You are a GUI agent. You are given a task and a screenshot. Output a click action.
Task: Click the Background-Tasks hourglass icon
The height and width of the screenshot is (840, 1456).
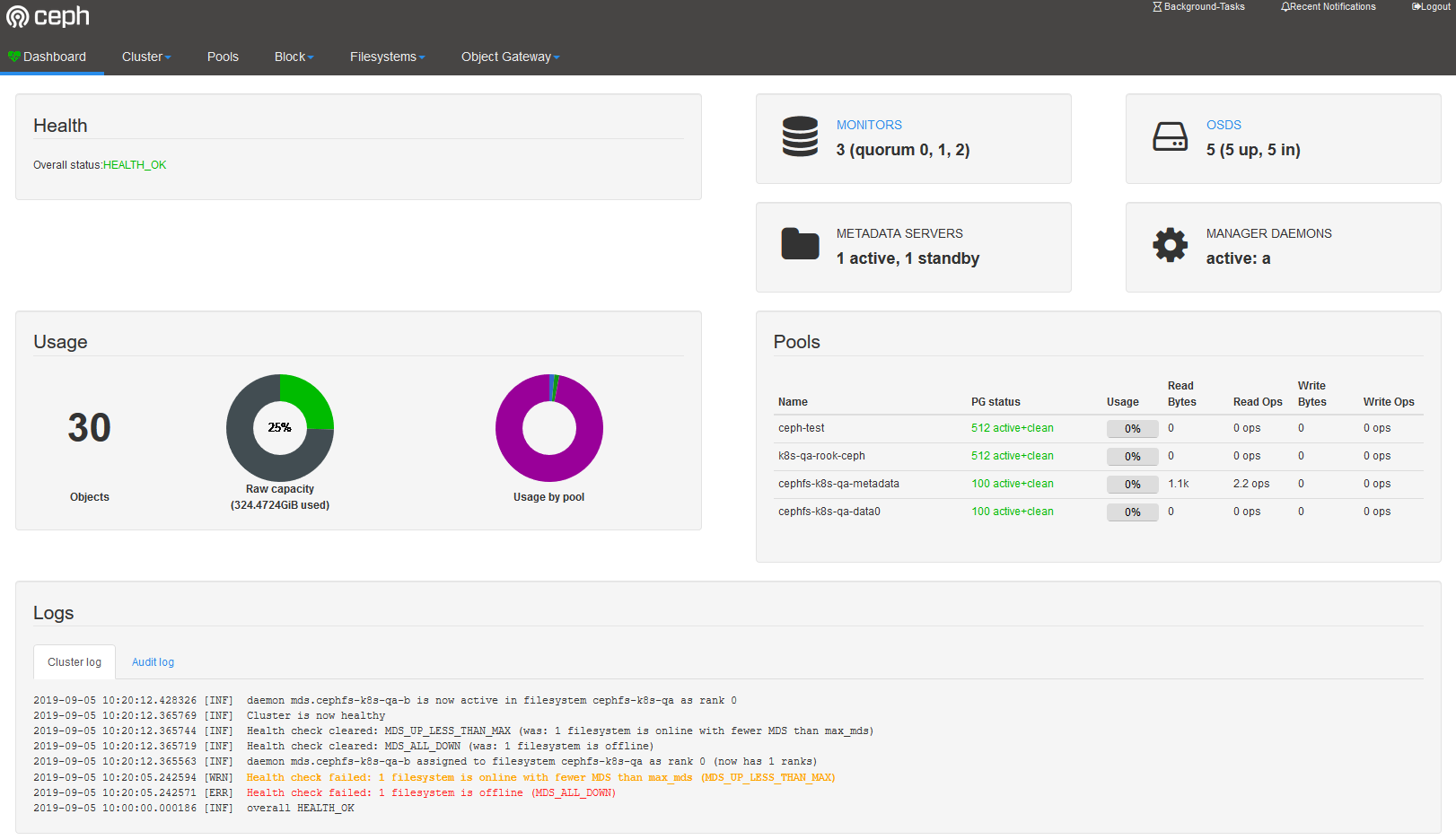[x=1157, y=6]
